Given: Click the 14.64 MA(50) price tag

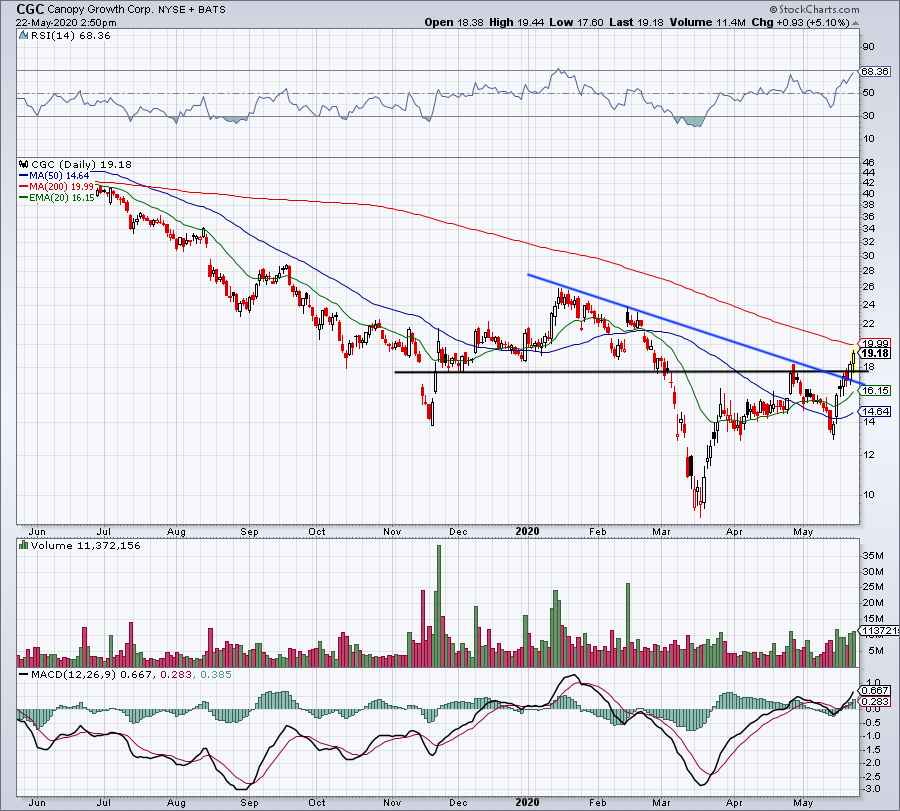Looking at the screenshot, I should [875, 411].
